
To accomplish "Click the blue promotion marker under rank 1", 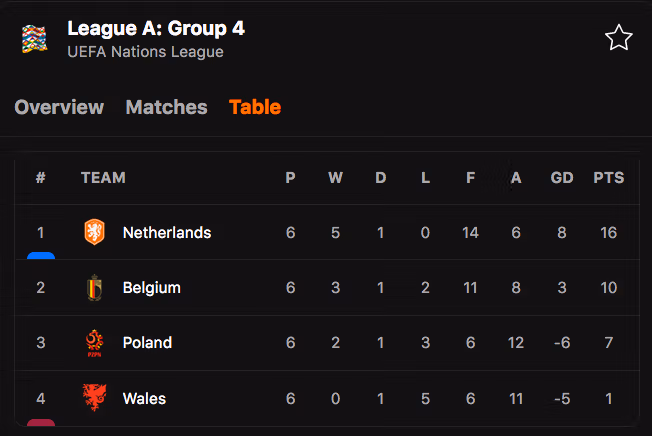I will (41, 255).
